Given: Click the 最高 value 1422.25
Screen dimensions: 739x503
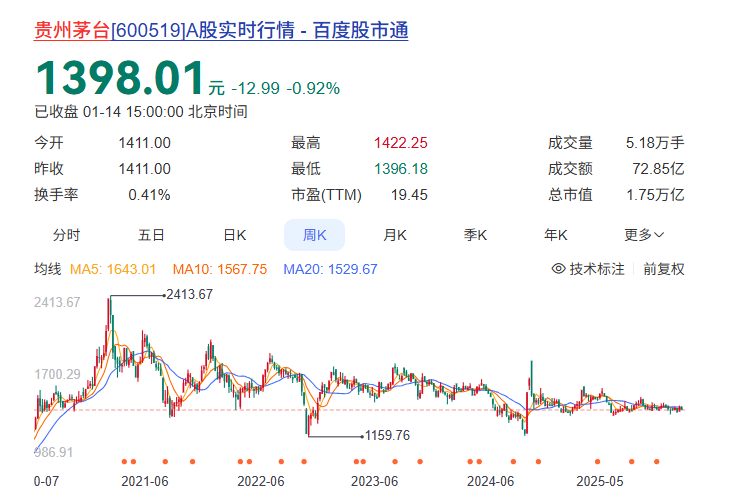Looking at the screenshot, I should tap(401, 143).
